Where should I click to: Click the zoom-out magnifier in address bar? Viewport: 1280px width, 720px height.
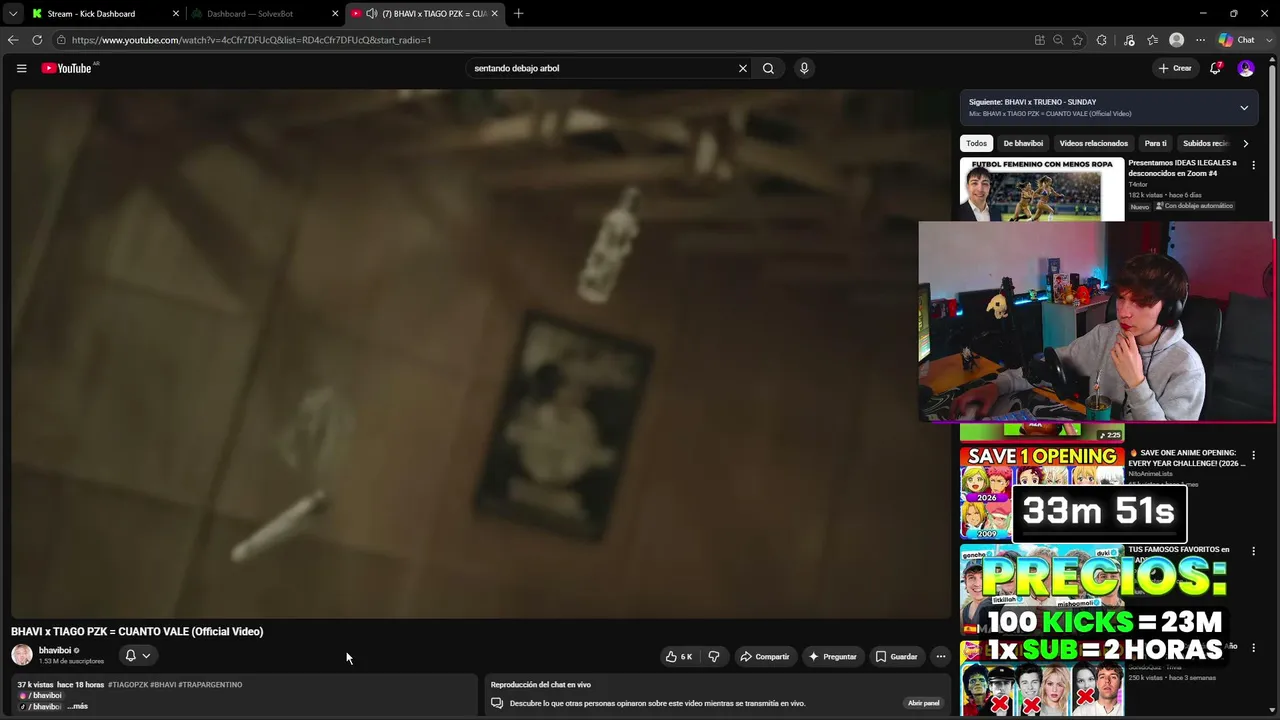click(x=1058, y=40)
